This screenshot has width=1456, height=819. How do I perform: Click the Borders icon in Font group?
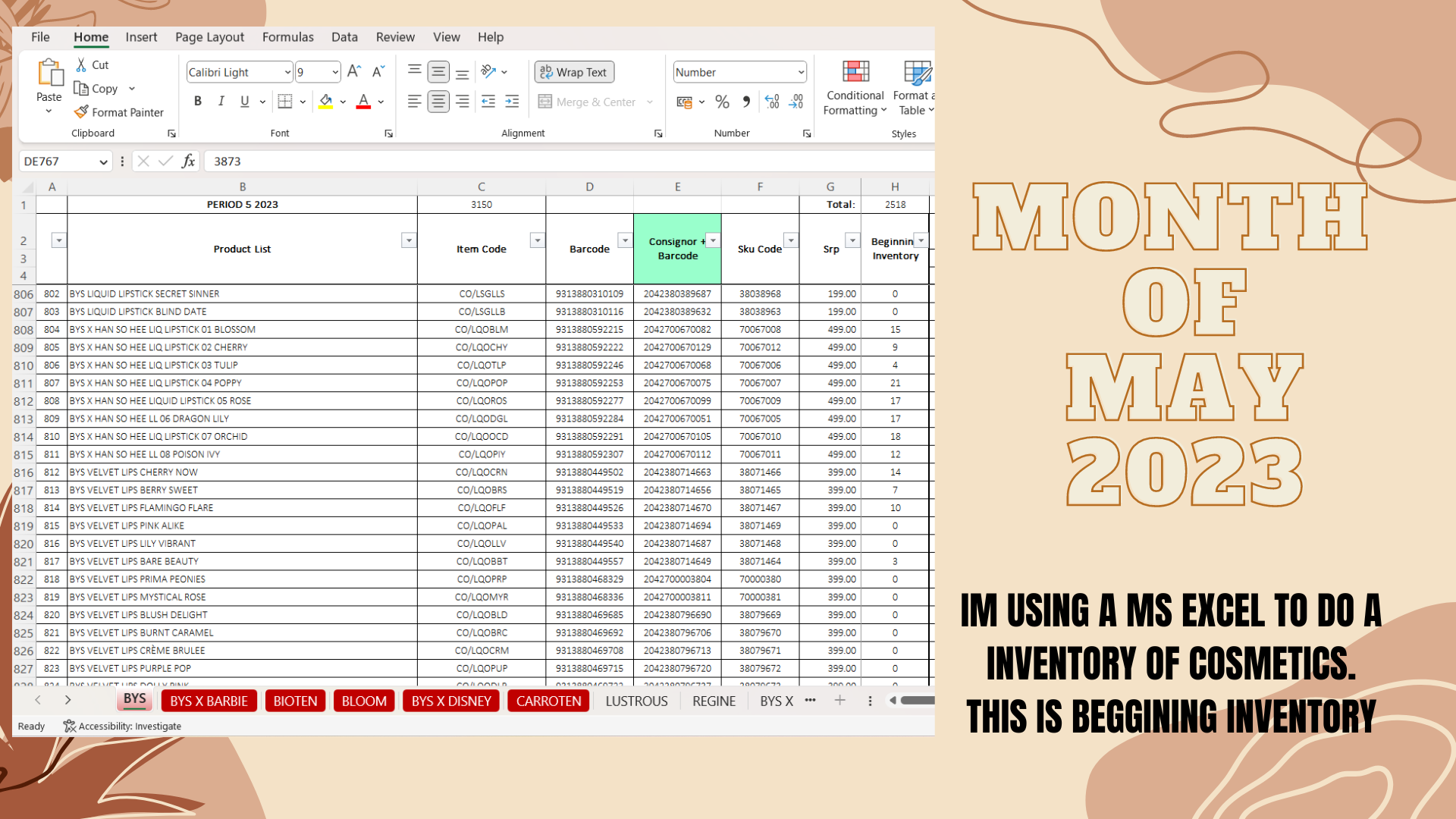(285, 102)
